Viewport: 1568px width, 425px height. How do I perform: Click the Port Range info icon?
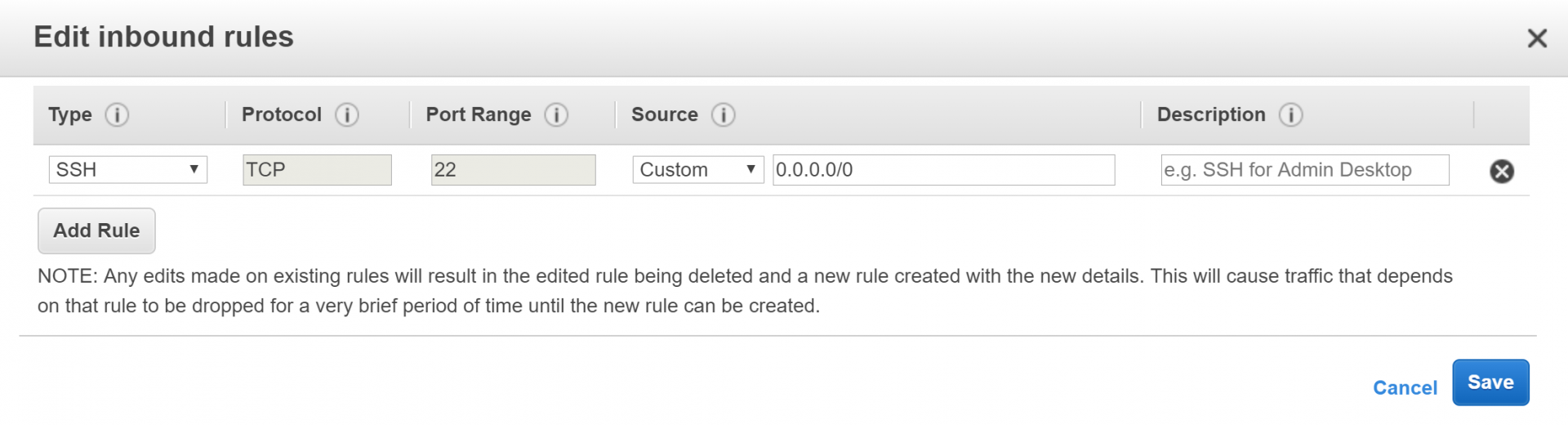(x=556, y=115)
